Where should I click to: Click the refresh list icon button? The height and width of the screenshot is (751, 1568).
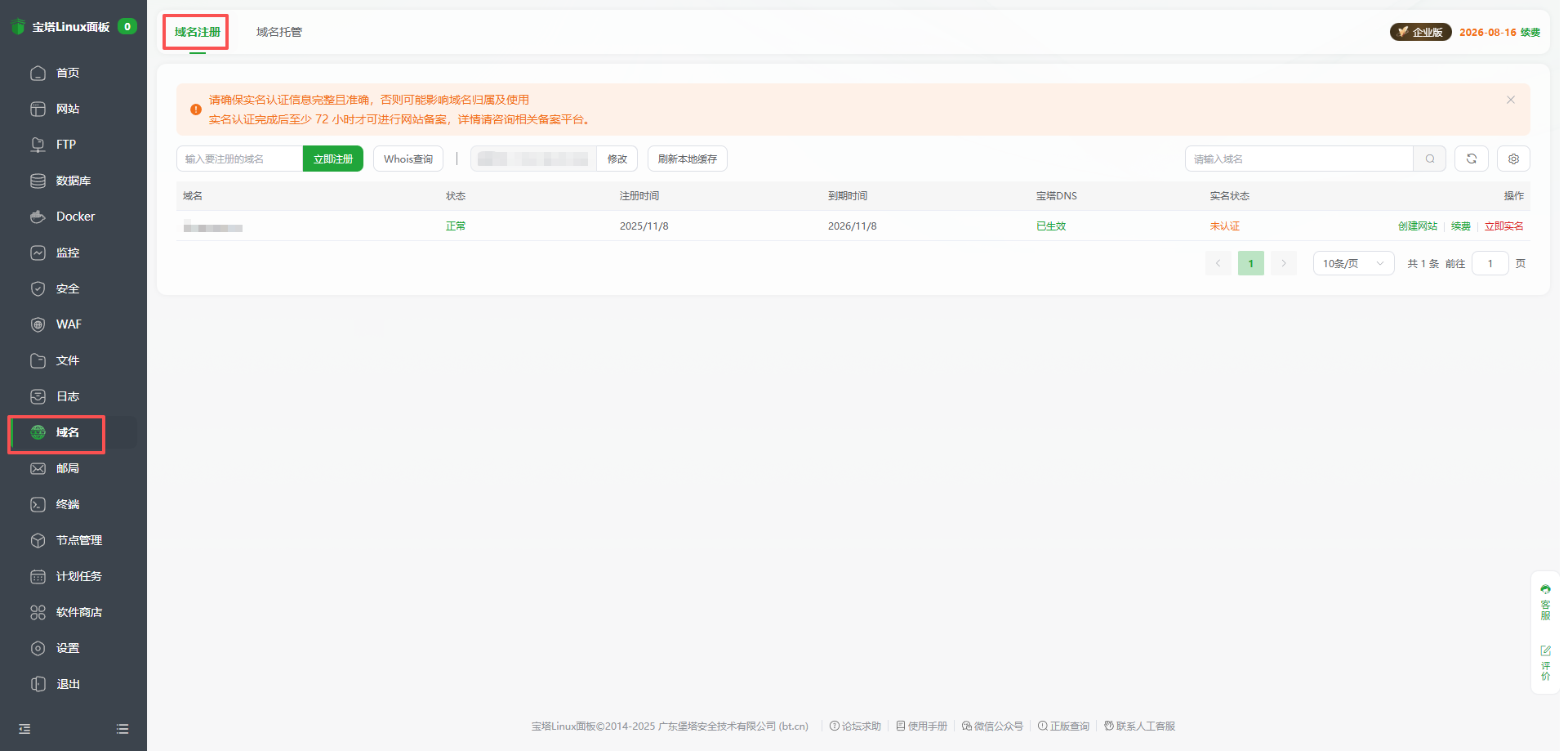pos(1471,159)
